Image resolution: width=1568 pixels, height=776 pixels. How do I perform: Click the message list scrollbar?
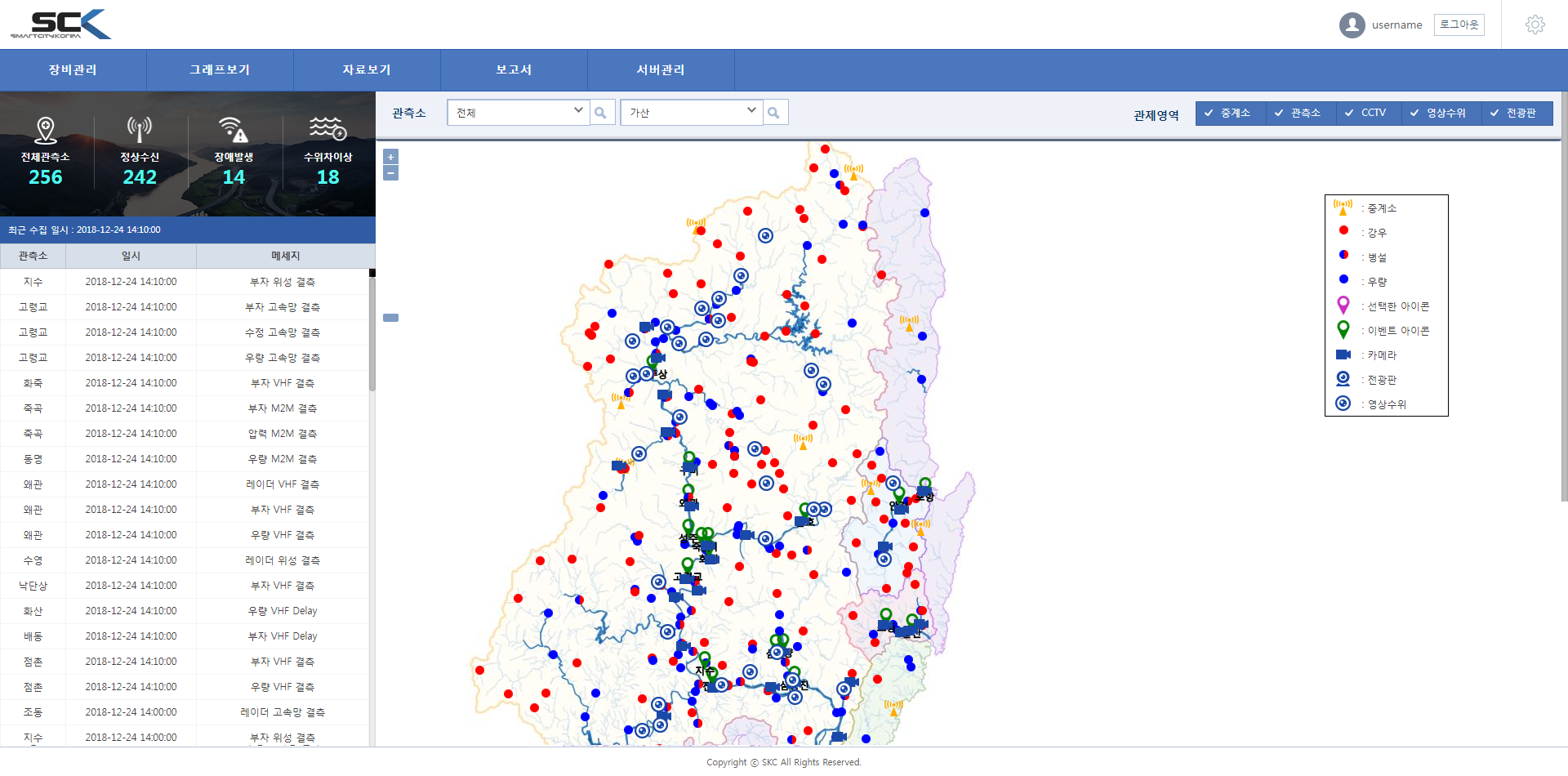[372, 335]
